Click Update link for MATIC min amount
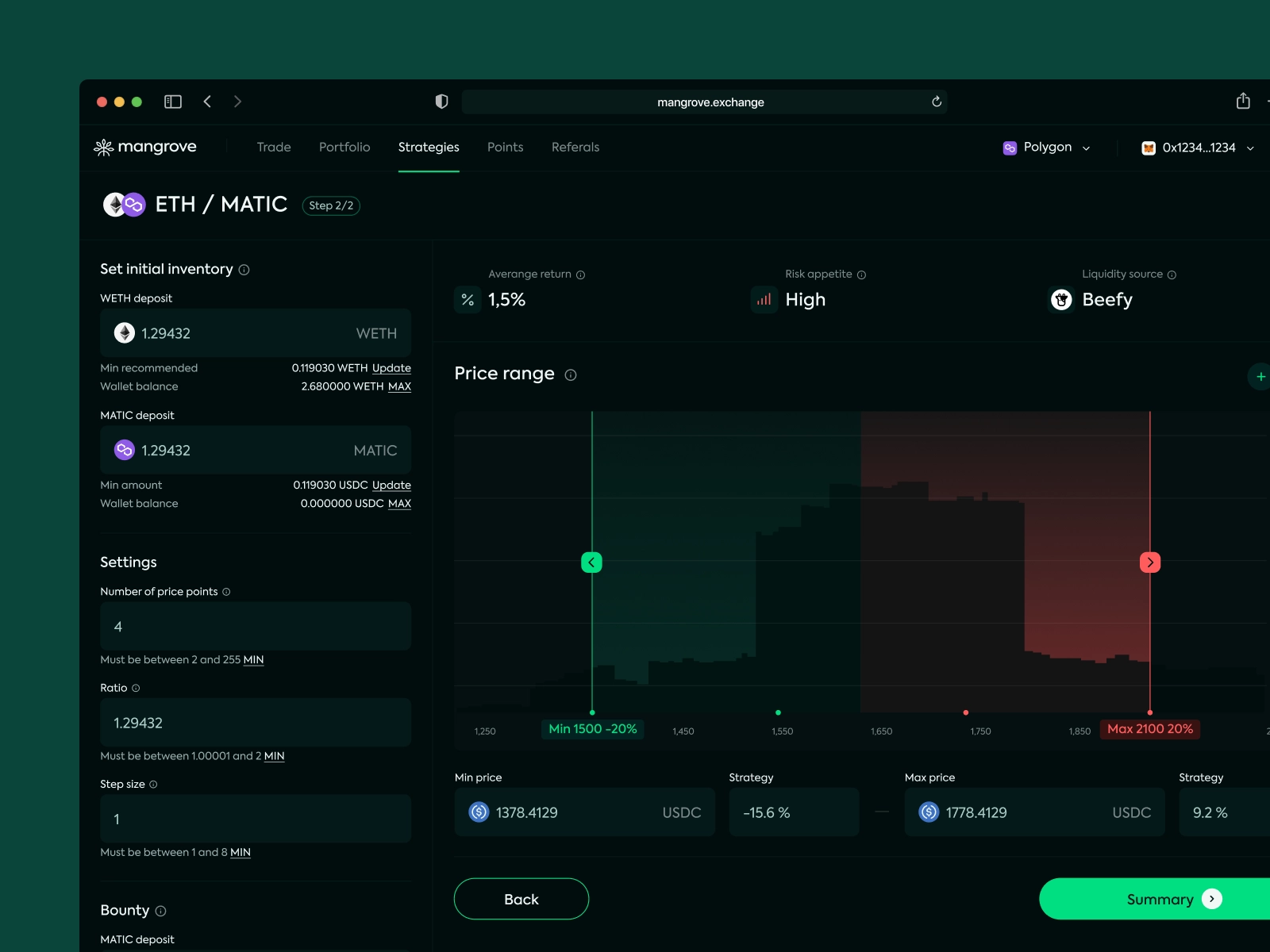 coord(391,485)
